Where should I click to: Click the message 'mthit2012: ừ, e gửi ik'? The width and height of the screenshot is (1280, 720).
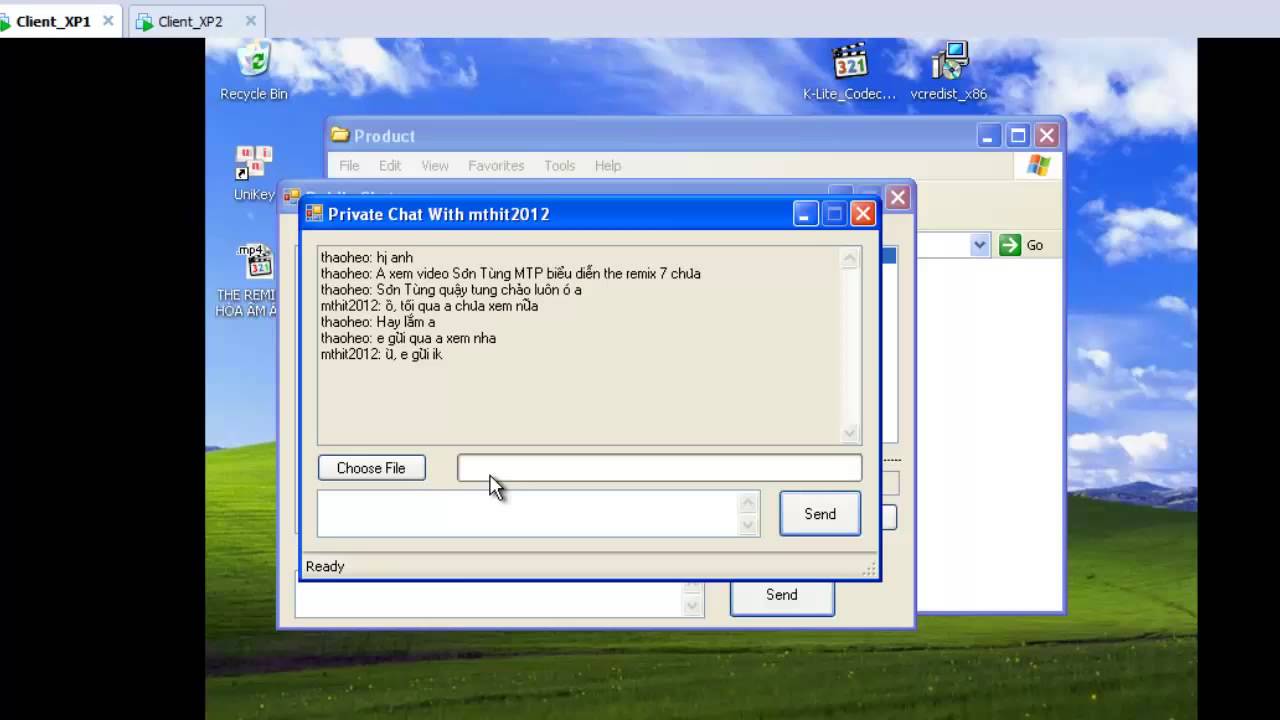click(382, 354)
